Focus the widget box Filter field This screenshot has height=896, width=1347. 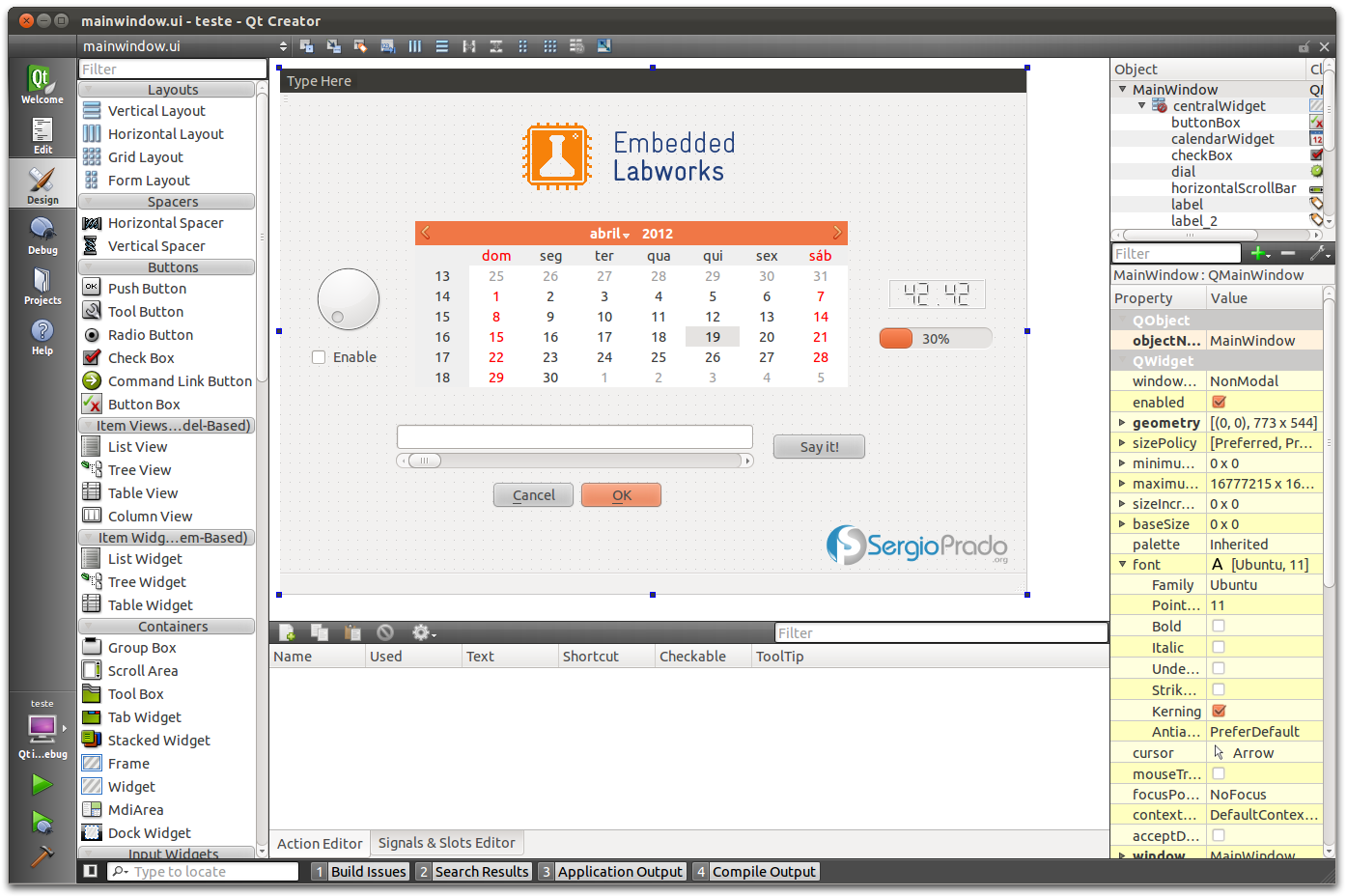coord(172,69)
